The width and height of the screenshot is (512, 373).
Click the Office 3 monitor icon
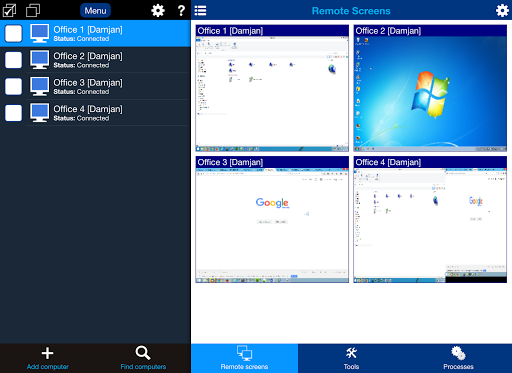point(39,86)
